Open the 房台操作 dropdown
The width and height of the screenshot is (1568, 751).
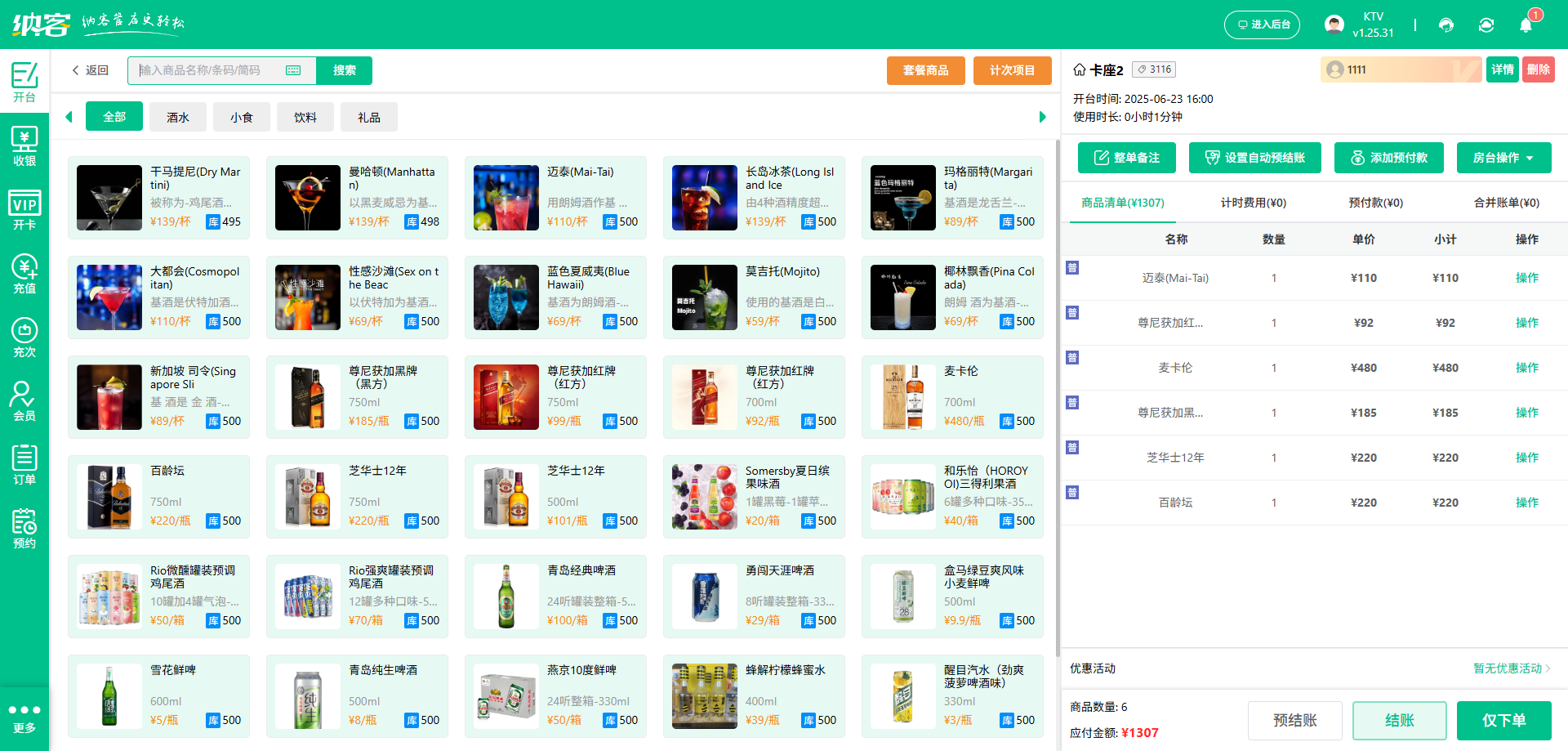coord(1503,158)
